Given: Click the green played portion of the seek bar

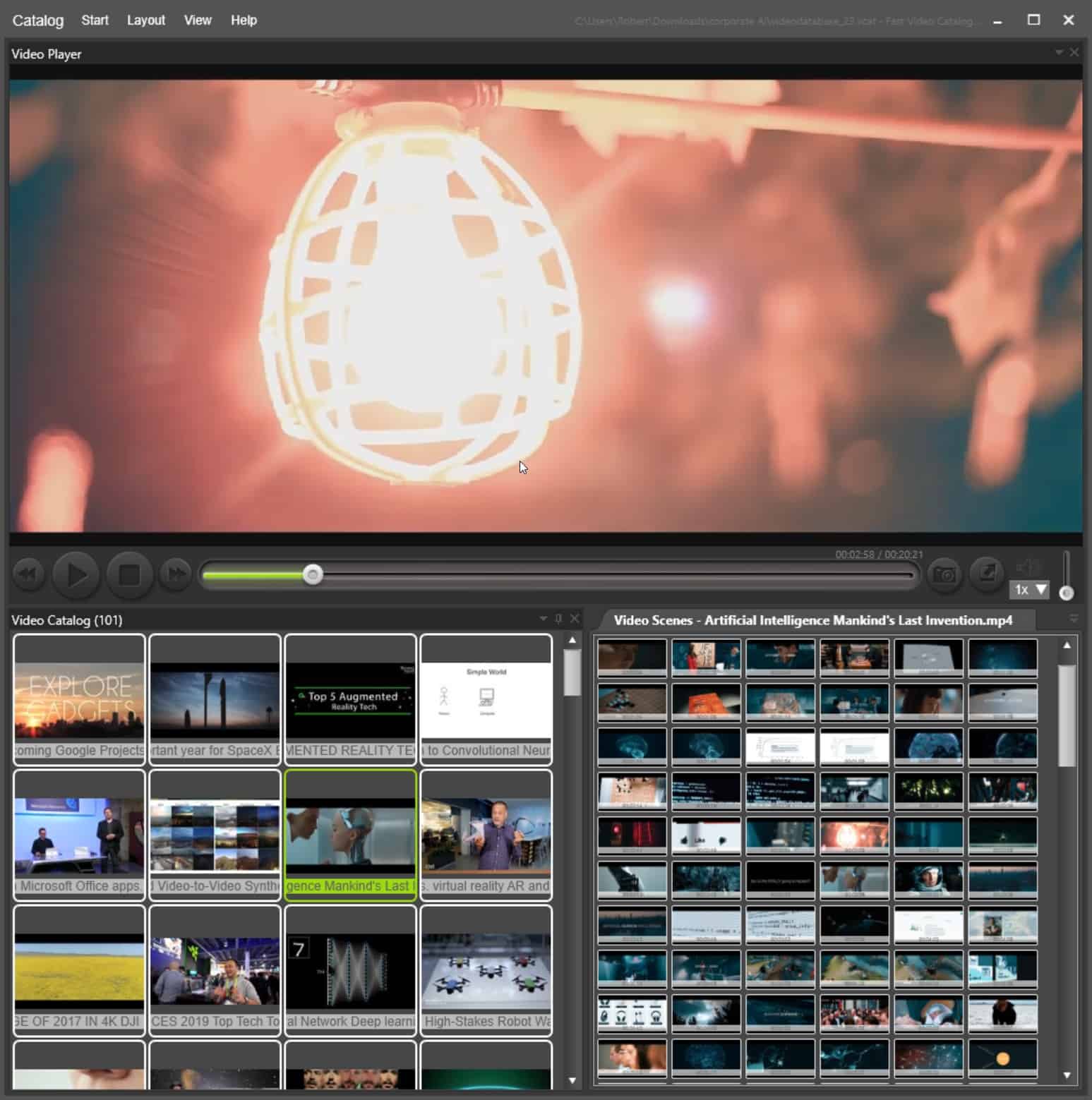Looking at the screenshot, I should (253, 575).
